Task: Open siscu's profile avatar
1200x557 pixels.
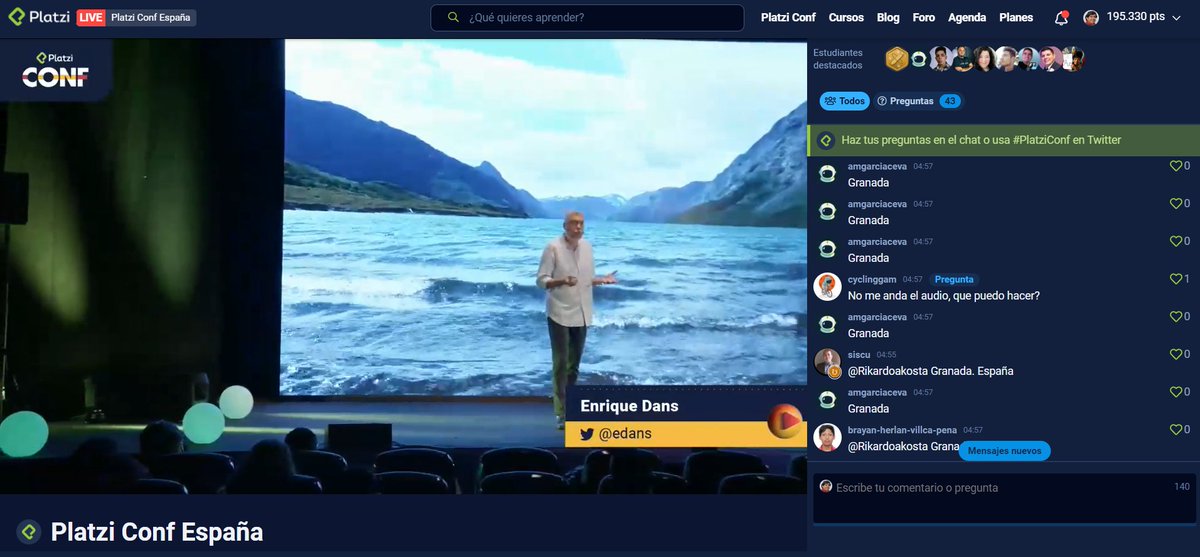Action: coord(827,362)
